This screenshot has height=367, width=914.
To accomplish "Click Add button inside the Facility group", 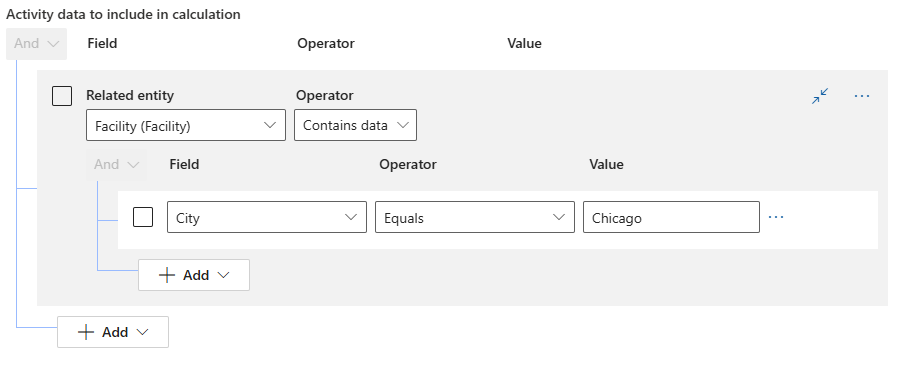I will tap(194, 275).
